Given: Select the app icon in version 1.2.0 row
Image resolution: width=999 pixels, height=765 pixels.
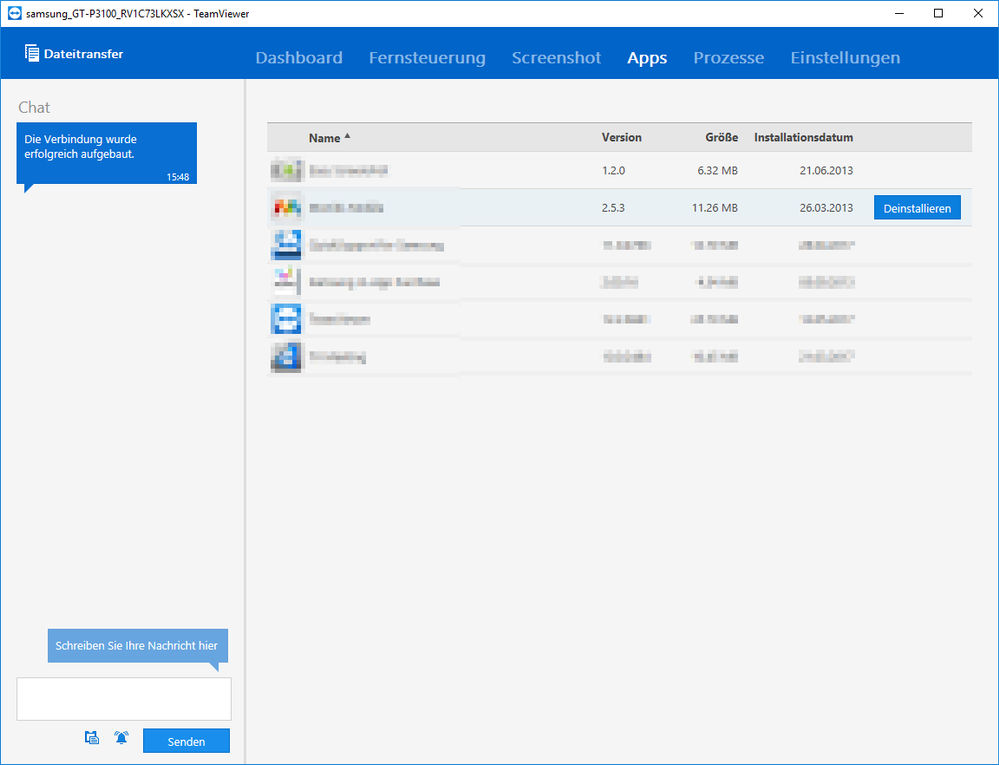Looking at the screenshot, I should tap(286, 170).
